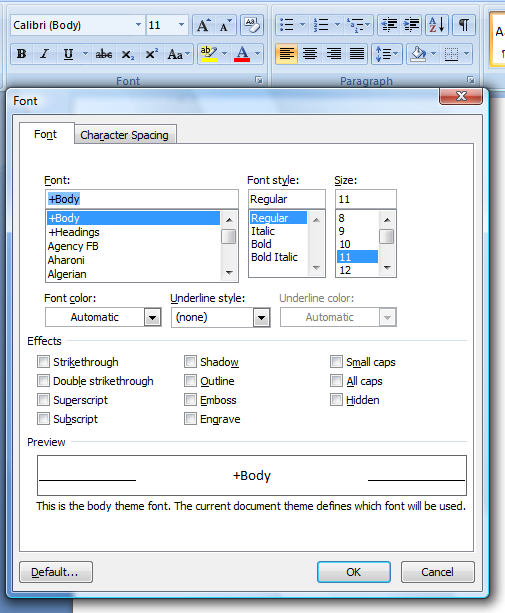
Task: Toggle Italic in the ribbon
Action: coord(45,54)
